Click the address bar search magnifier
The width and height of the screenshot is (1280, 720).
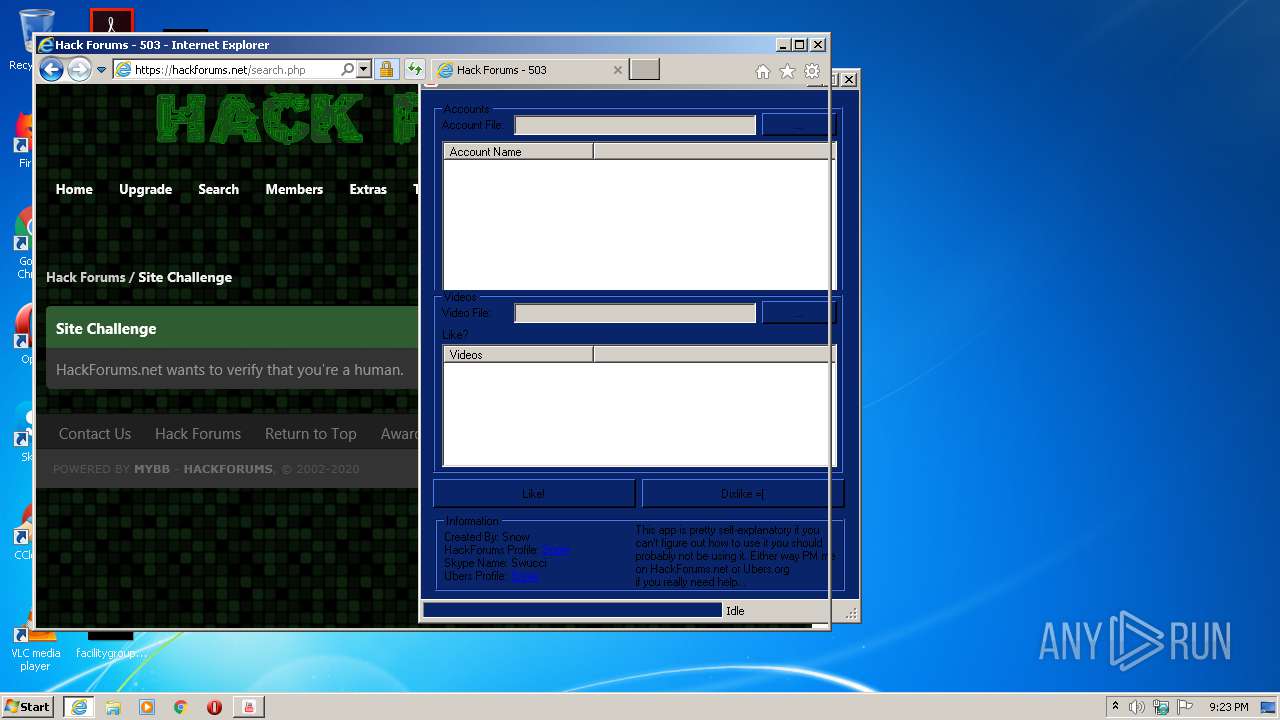[347, 70]
